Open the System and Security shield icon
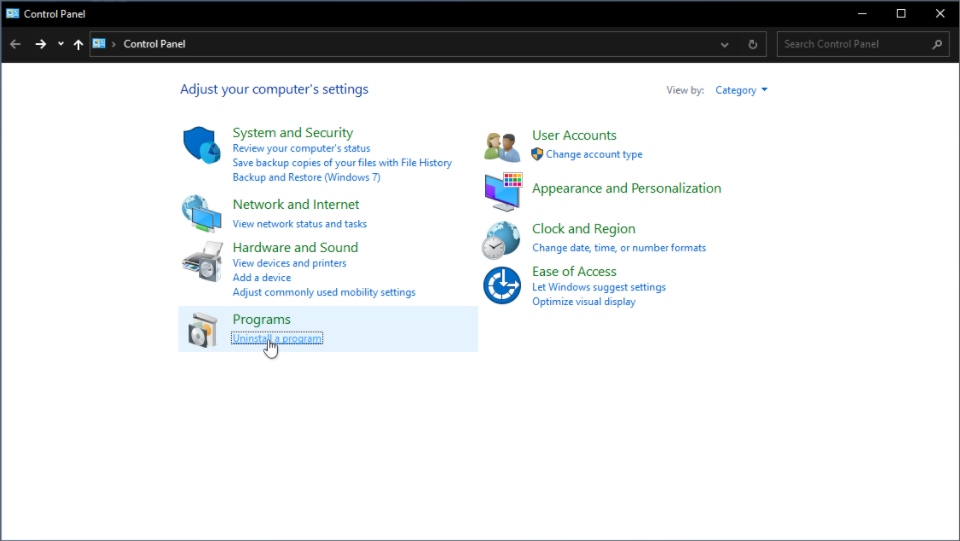Viewport: 960px width, 541px height. pyautogui.click(x=201, y=145)
